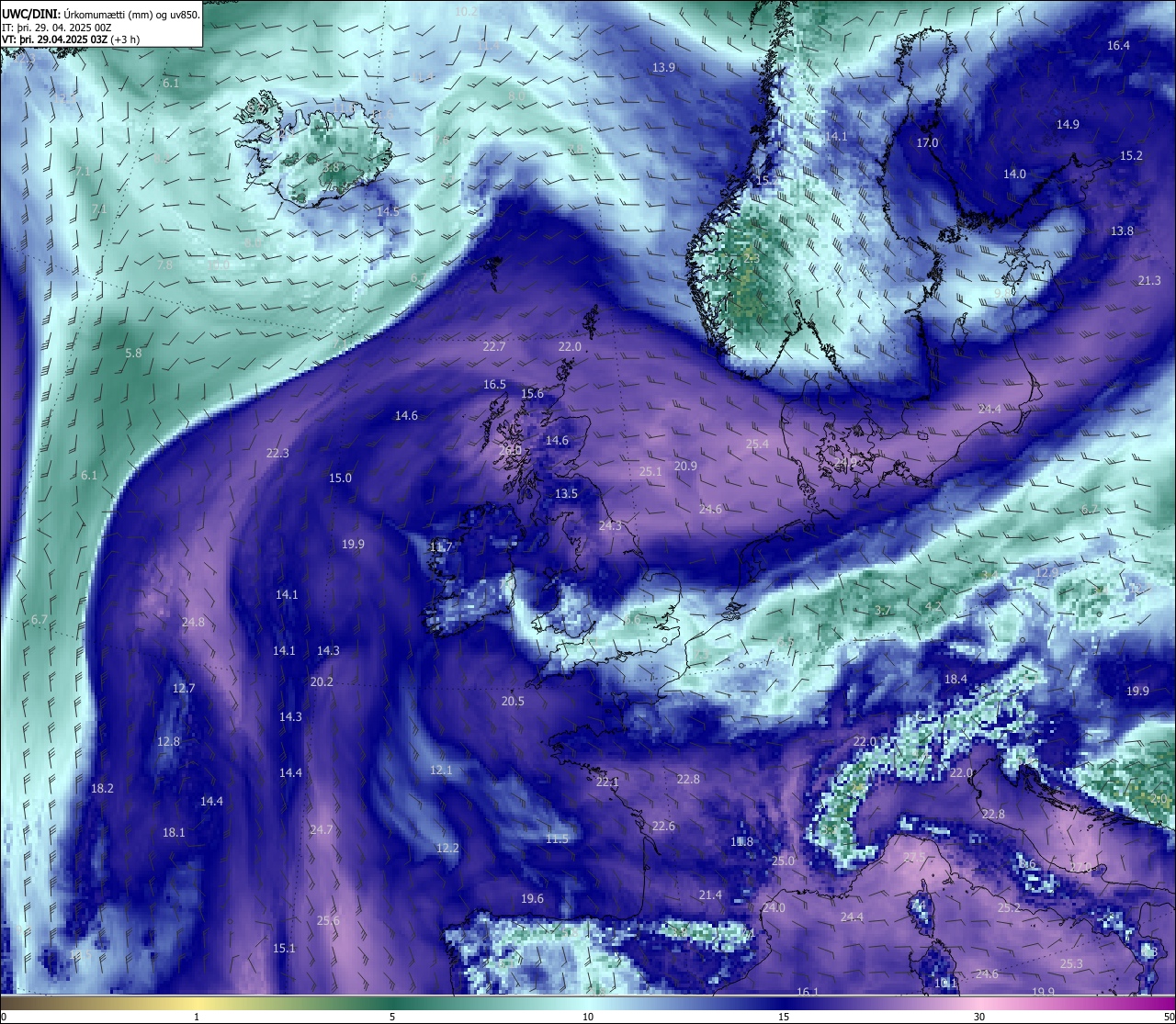Click the 11.5 value label
Viewport: 1176px width, 1024px height.
point(557,838)
